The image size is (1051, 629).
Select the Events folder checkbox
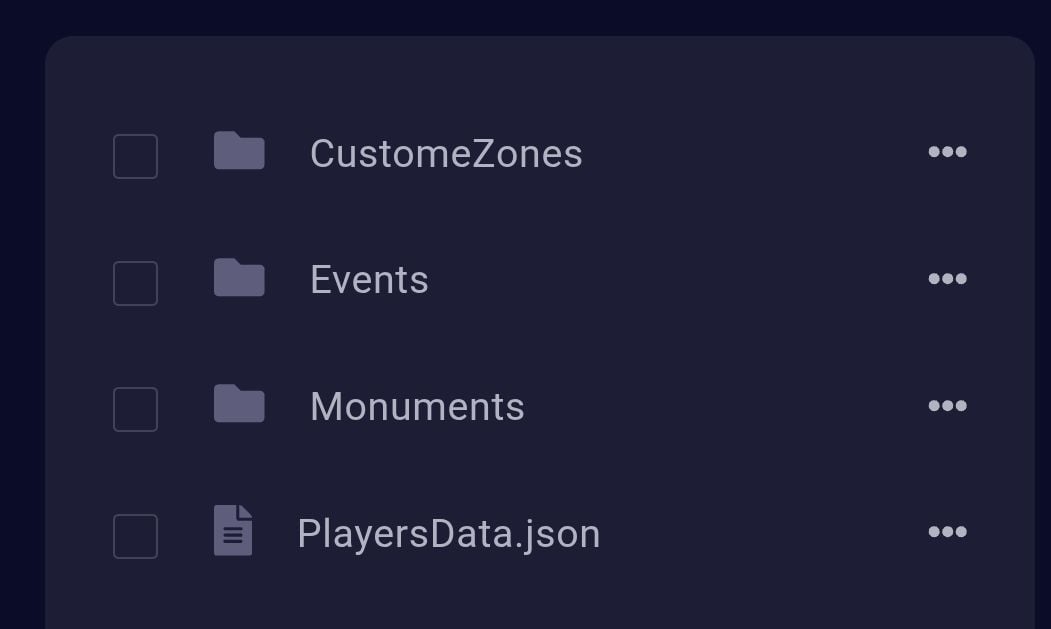click(135, 283)
